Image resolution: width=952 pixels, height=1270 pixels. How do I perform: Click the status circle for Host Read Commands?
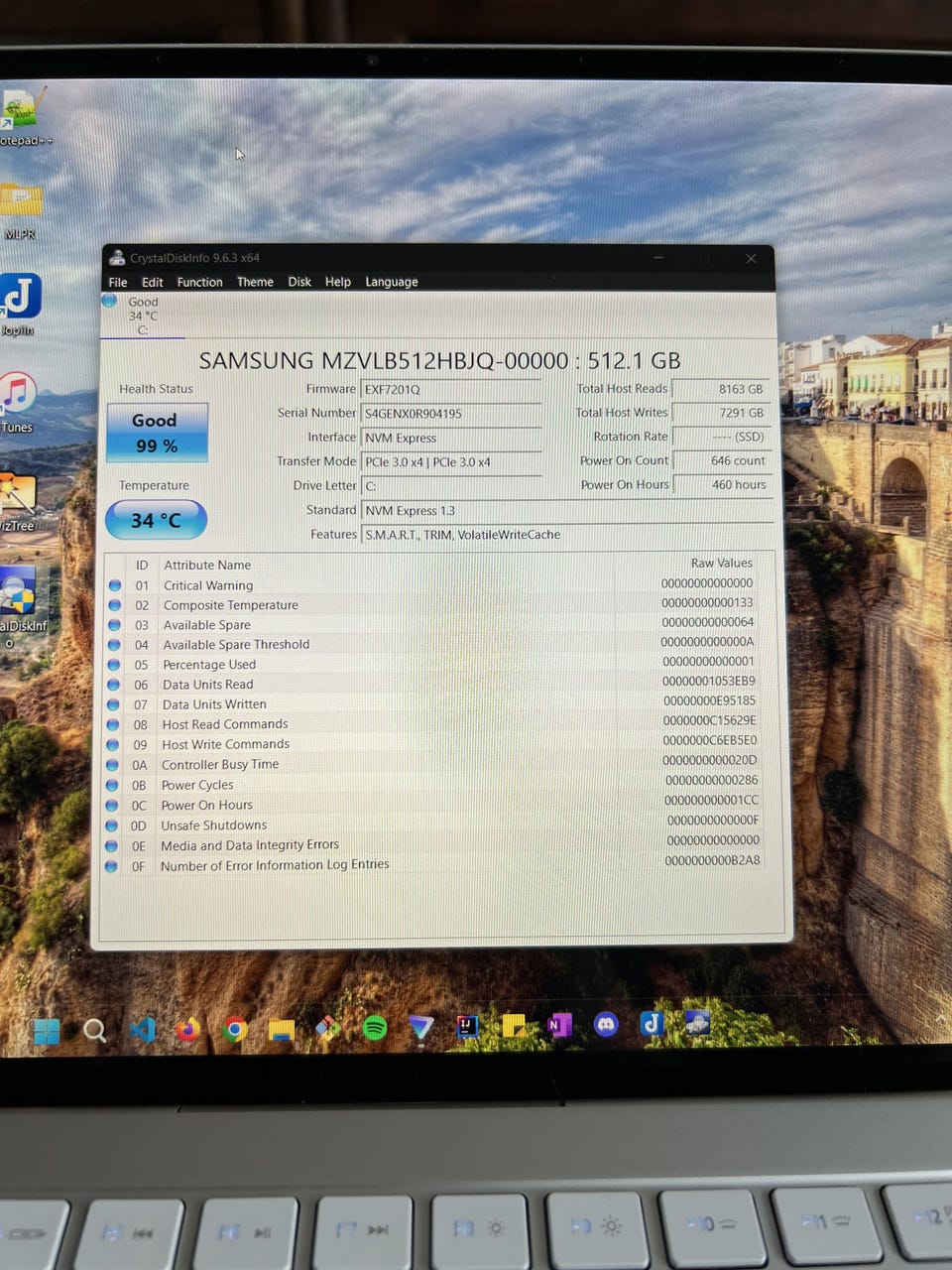click(113, 724)
